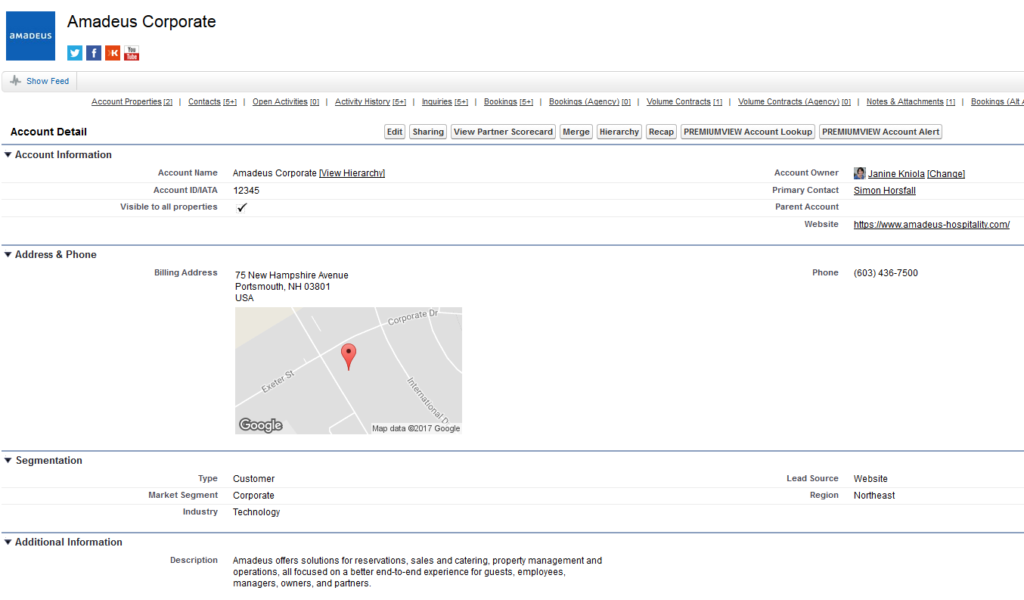The height and width of the screenshot is (600, 1024).
Task: Jump to Activity History related list
Action: coord(370,102)
